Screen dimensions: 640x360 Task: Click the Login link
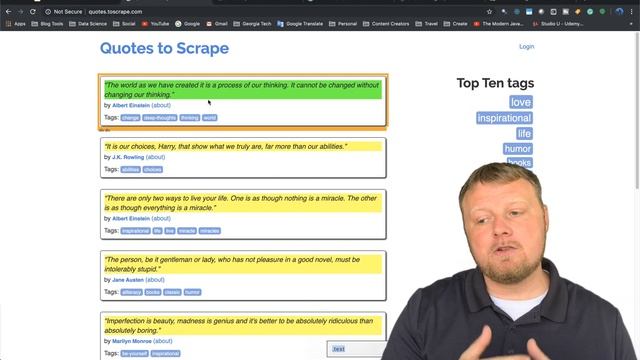point(527,47)
